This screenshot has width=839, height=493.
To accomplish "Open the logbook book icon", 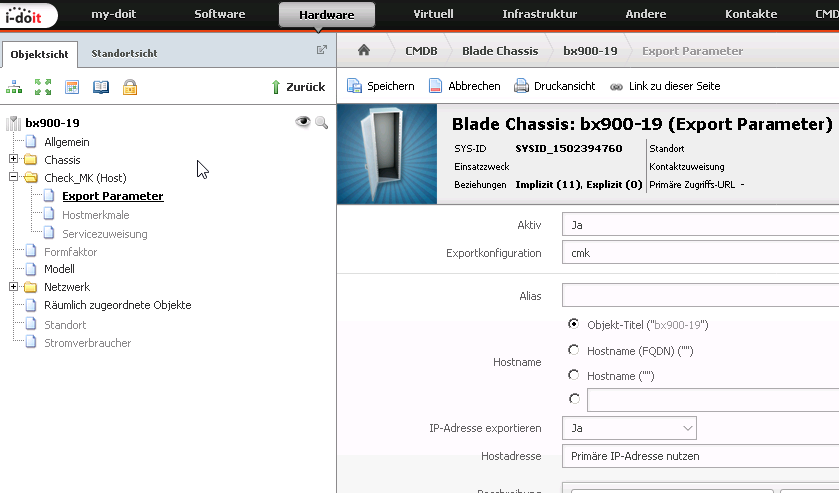I will tap(101, 87).
